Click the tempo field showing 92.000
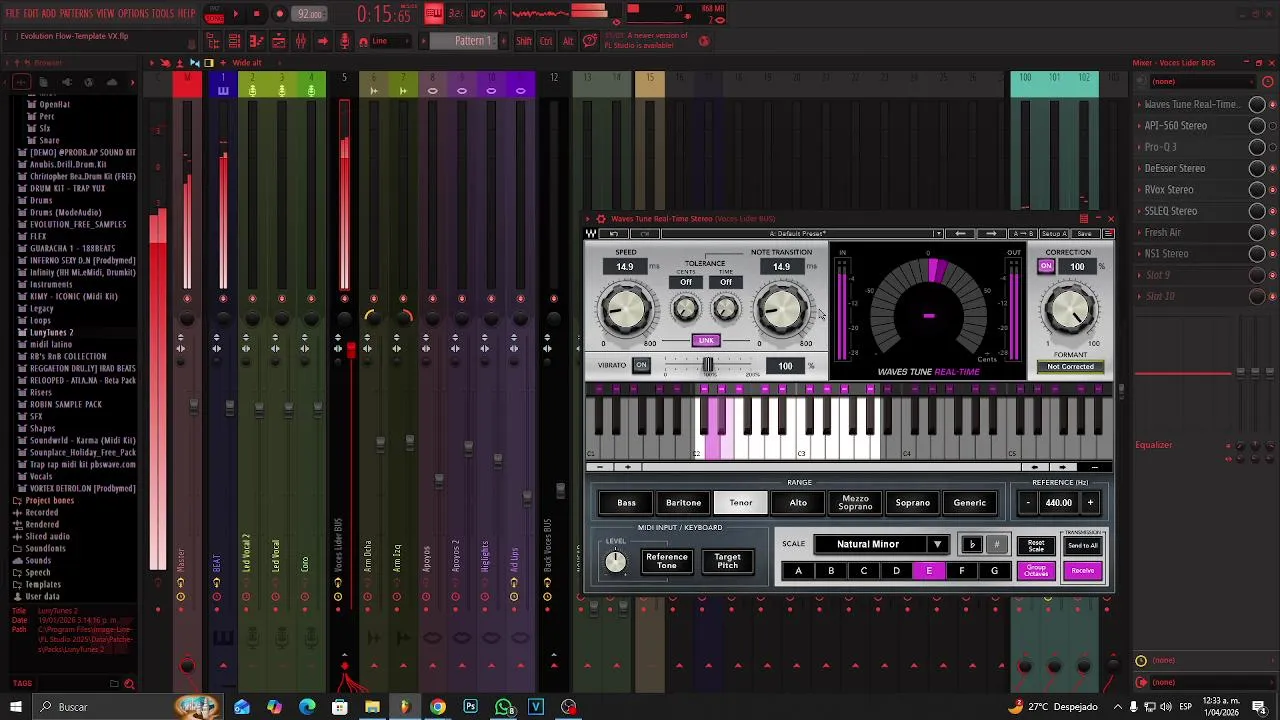This screenshot has width=1280, height=720. pyautogui.click(x=309, y=14)
